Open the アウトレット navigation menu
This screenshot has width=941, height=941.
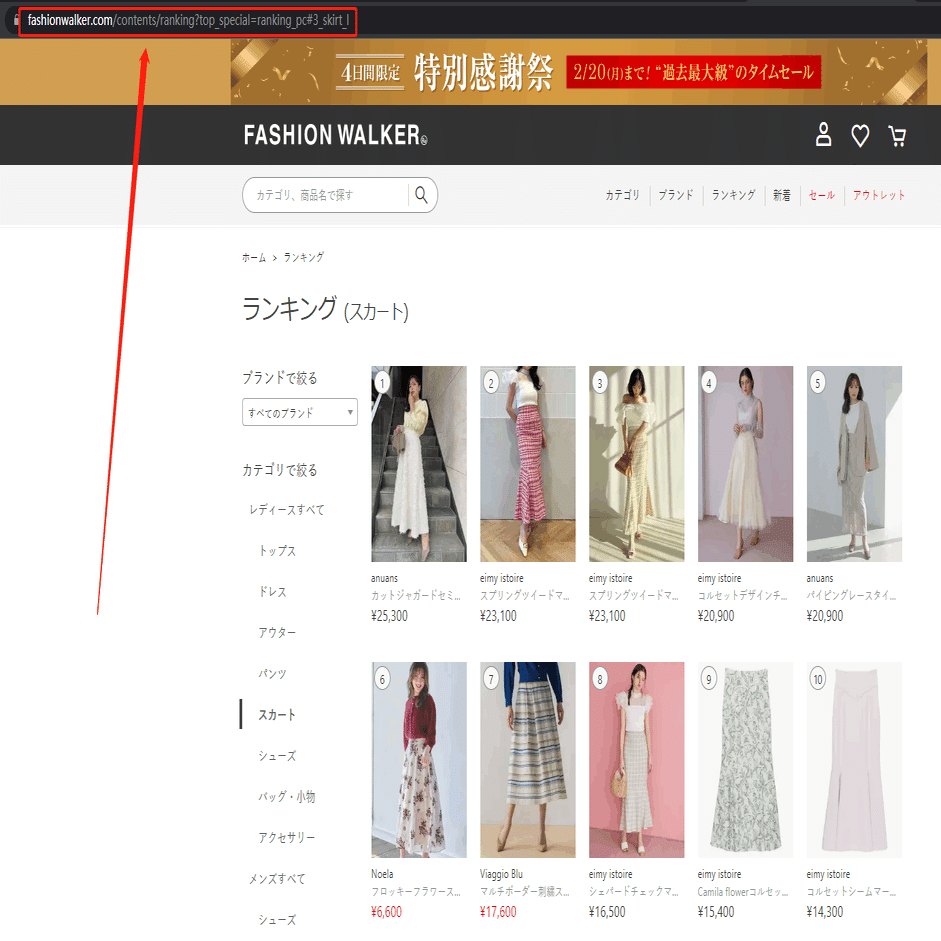pyautogui.click(x=878, y=195)
